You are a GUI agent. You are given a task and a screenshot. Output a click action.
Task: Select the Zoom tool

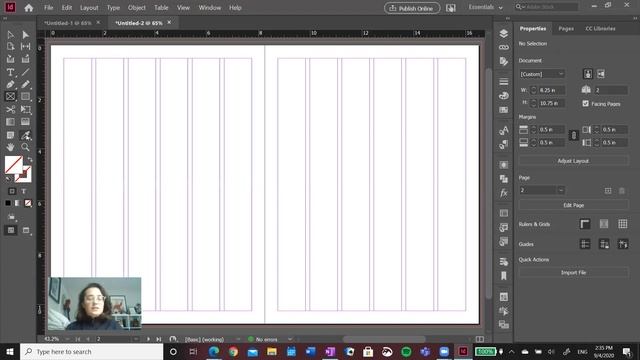pyautogui.click(x=25, y=147)
